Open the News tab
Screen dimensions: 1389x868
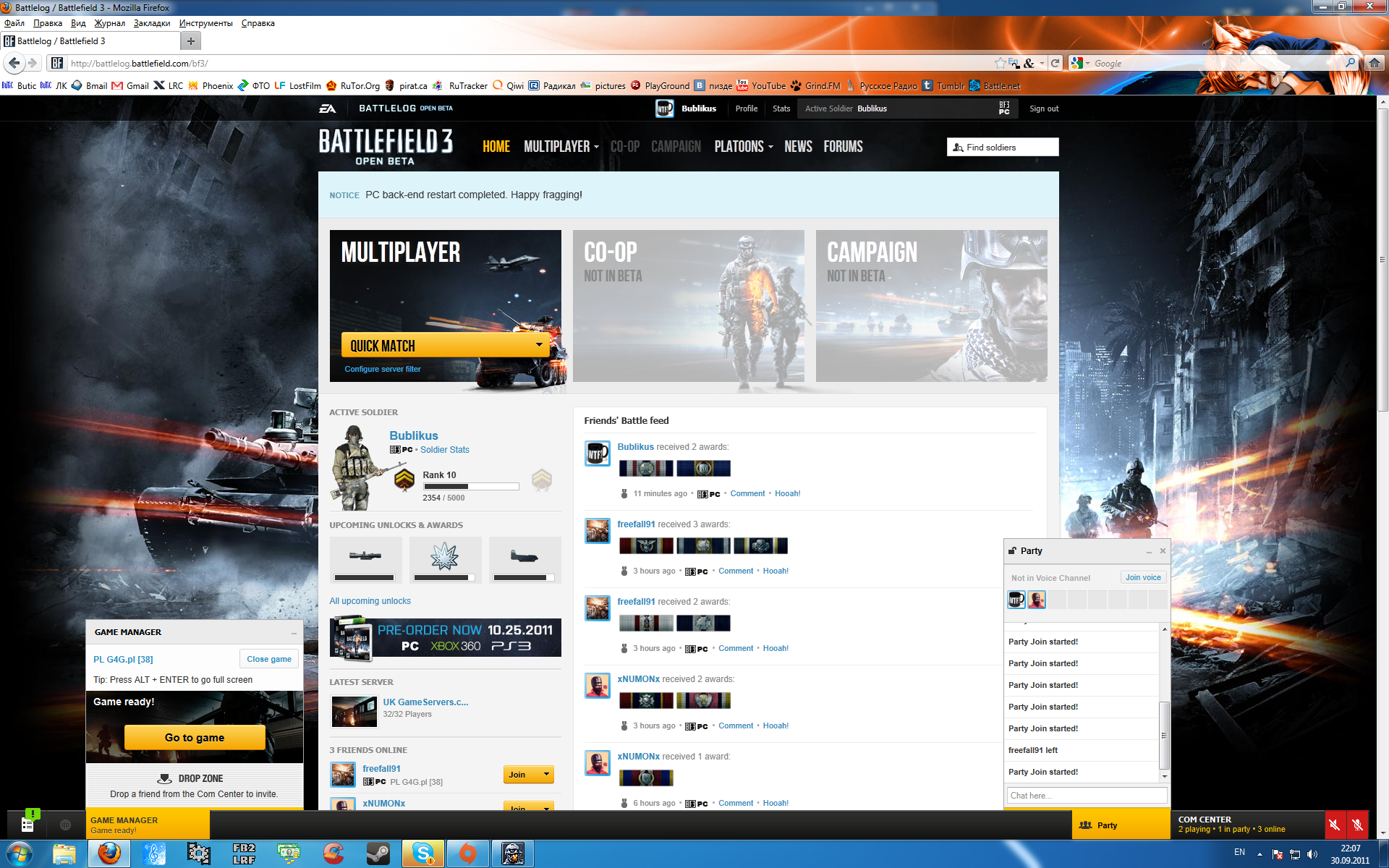tap(798, 147)
